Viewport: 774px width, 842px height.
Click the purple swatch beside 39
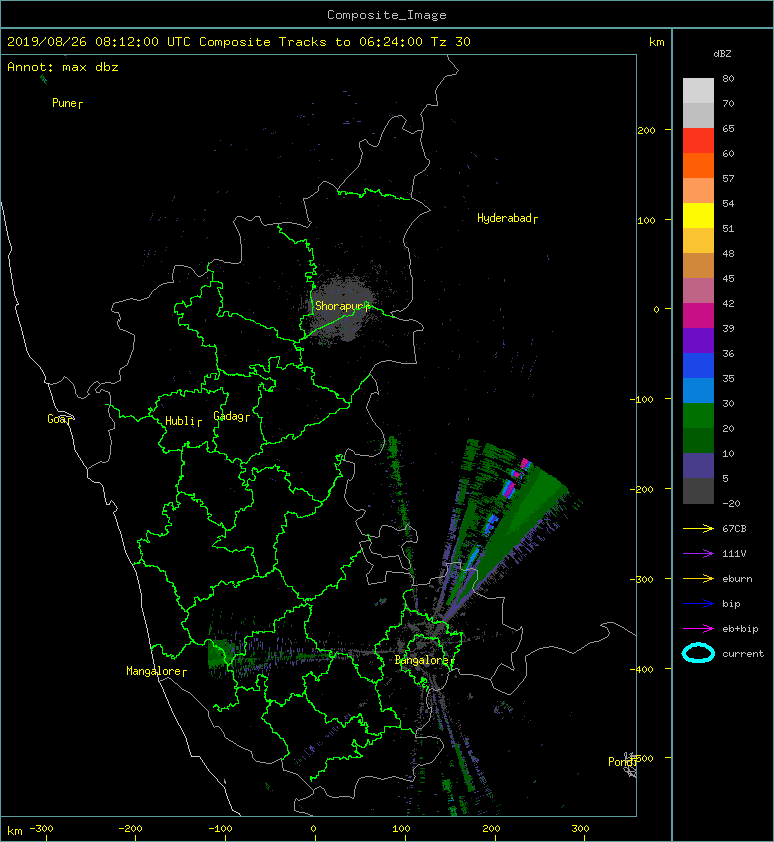coord(698,340)
